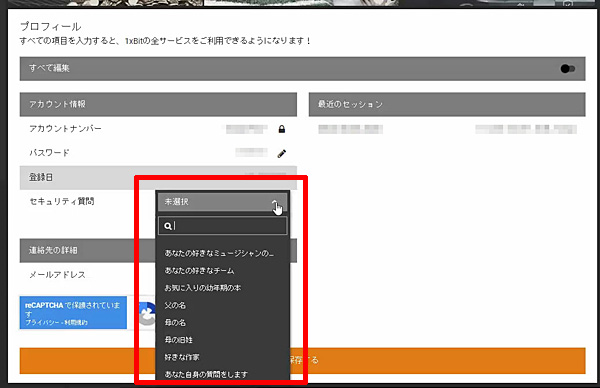Choose お気に入りの幼年期の本 option

tap(202, 288)
